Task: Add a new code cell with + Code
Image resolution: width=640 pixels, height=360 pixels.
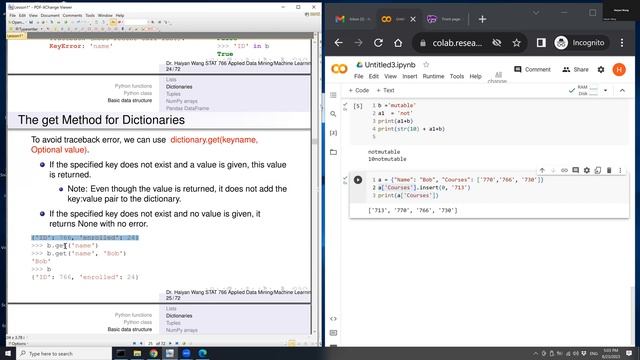Action: 359,90
